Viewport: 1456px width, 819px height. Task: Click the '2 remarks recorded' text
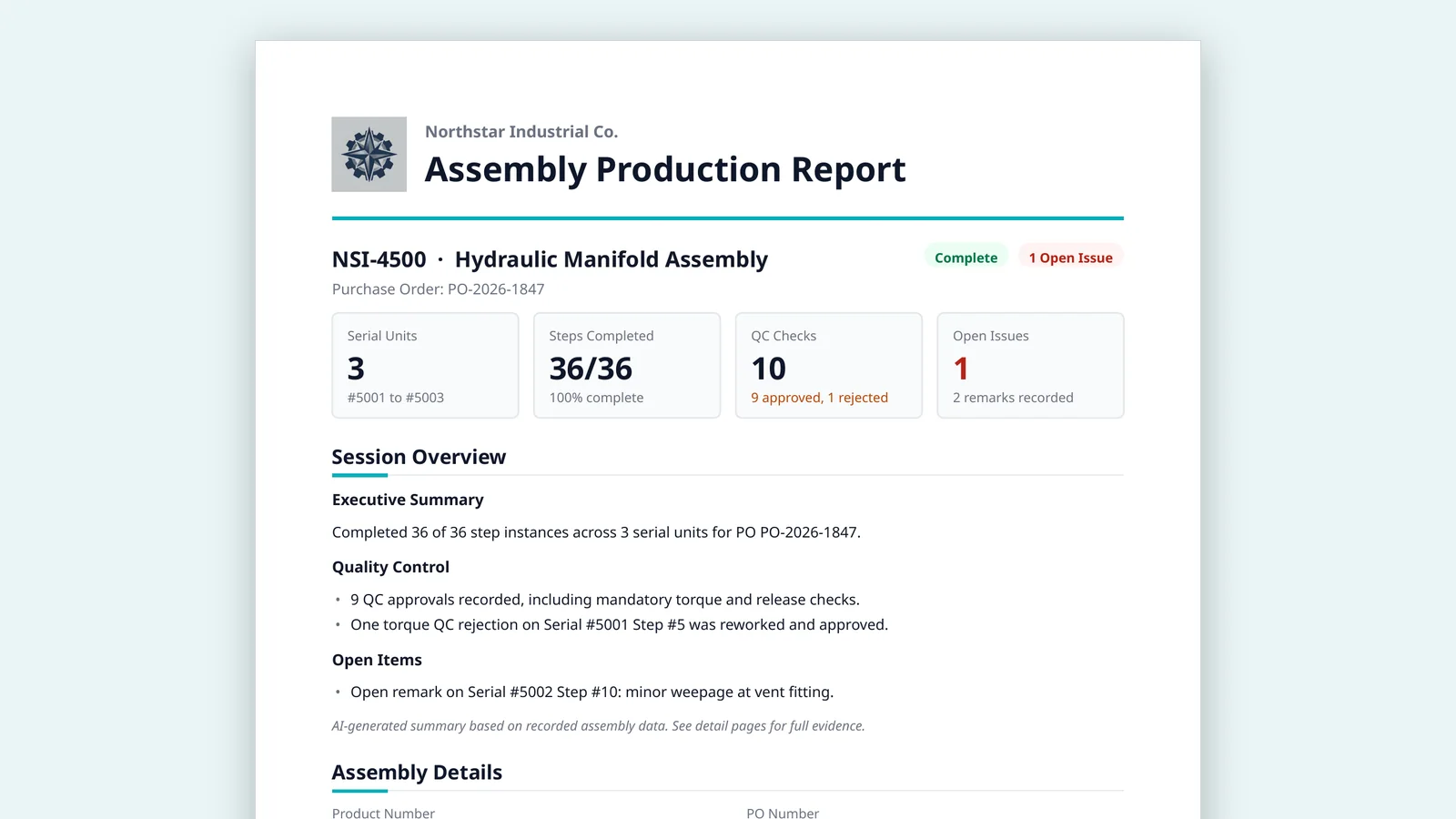pyautogui.click(x=1013, y=398)
